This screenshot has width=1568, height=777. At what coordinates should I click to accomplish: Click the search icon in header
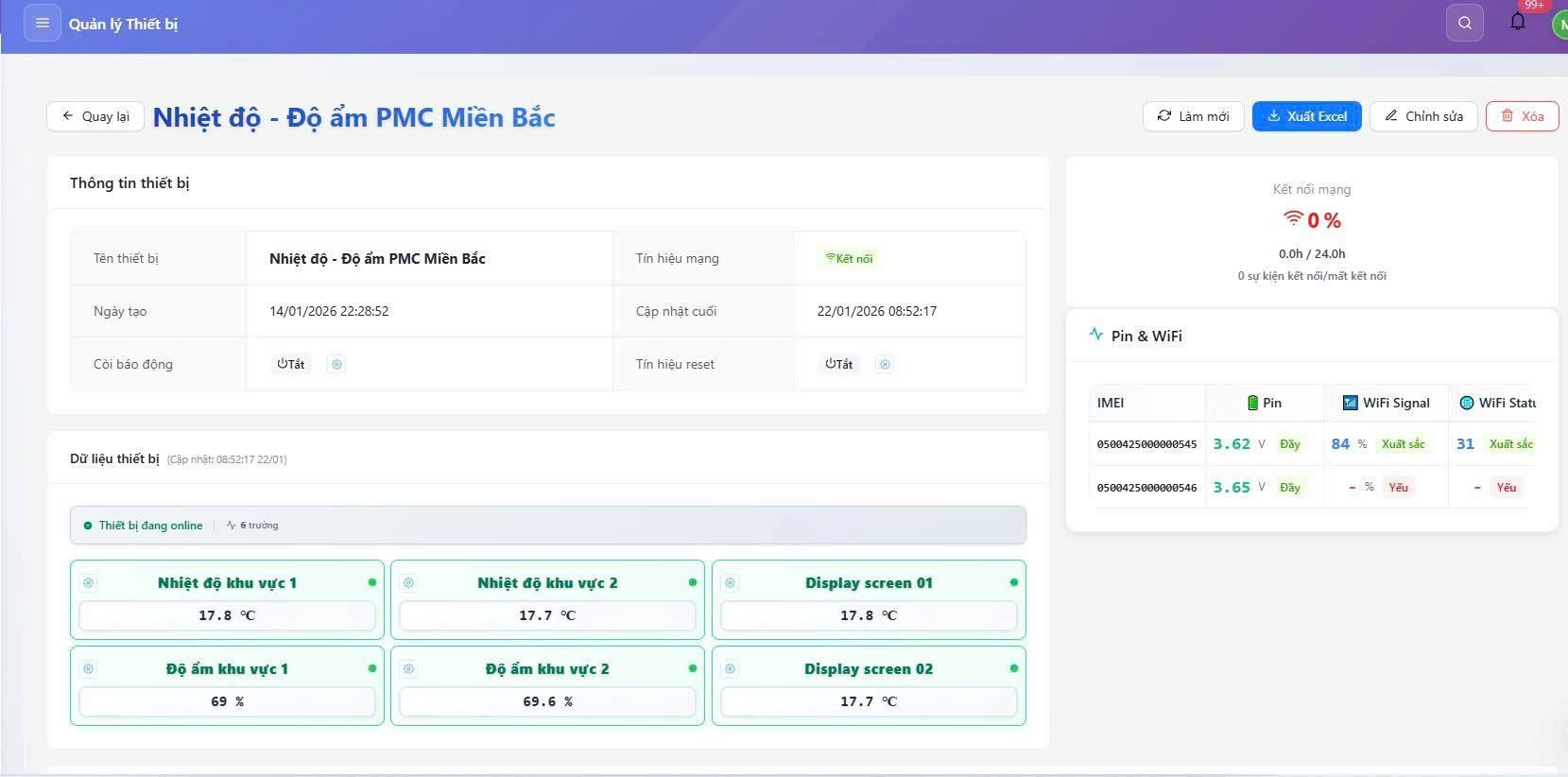(1464, 24)
